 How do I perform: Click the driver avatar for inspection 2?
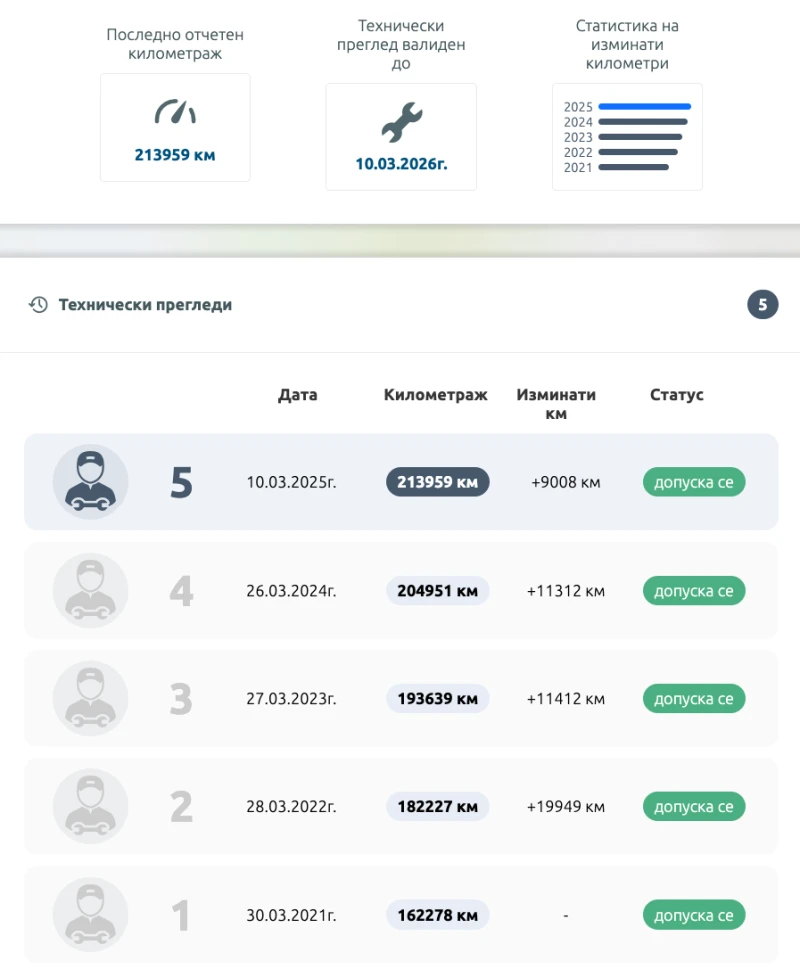(90, 806)
